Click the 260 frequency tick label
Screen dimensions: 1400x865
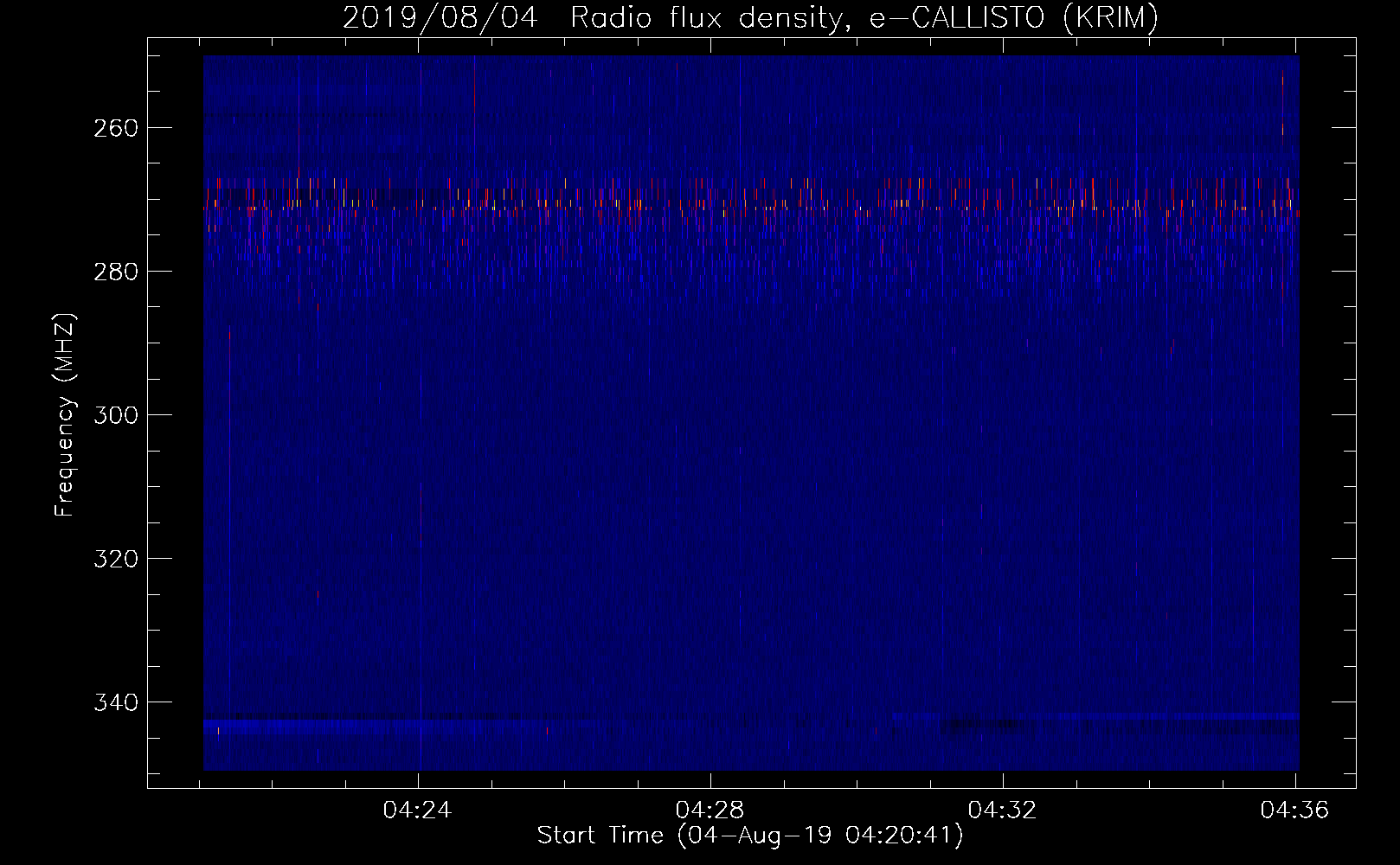coord(116,128)
